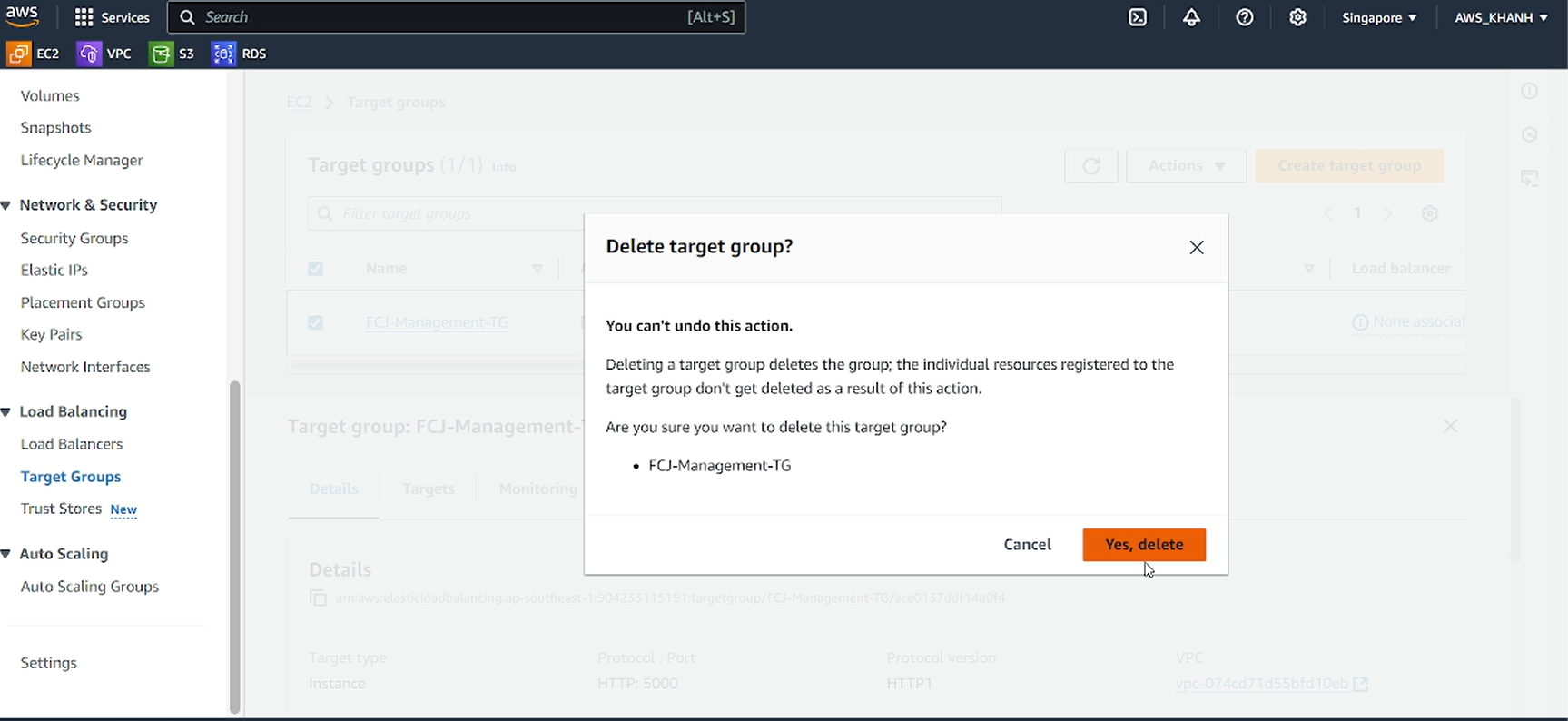The width and height of the screenshot is (1568, 721).
Task: Click the previous page arrow in pagination
Action: 1328,213
